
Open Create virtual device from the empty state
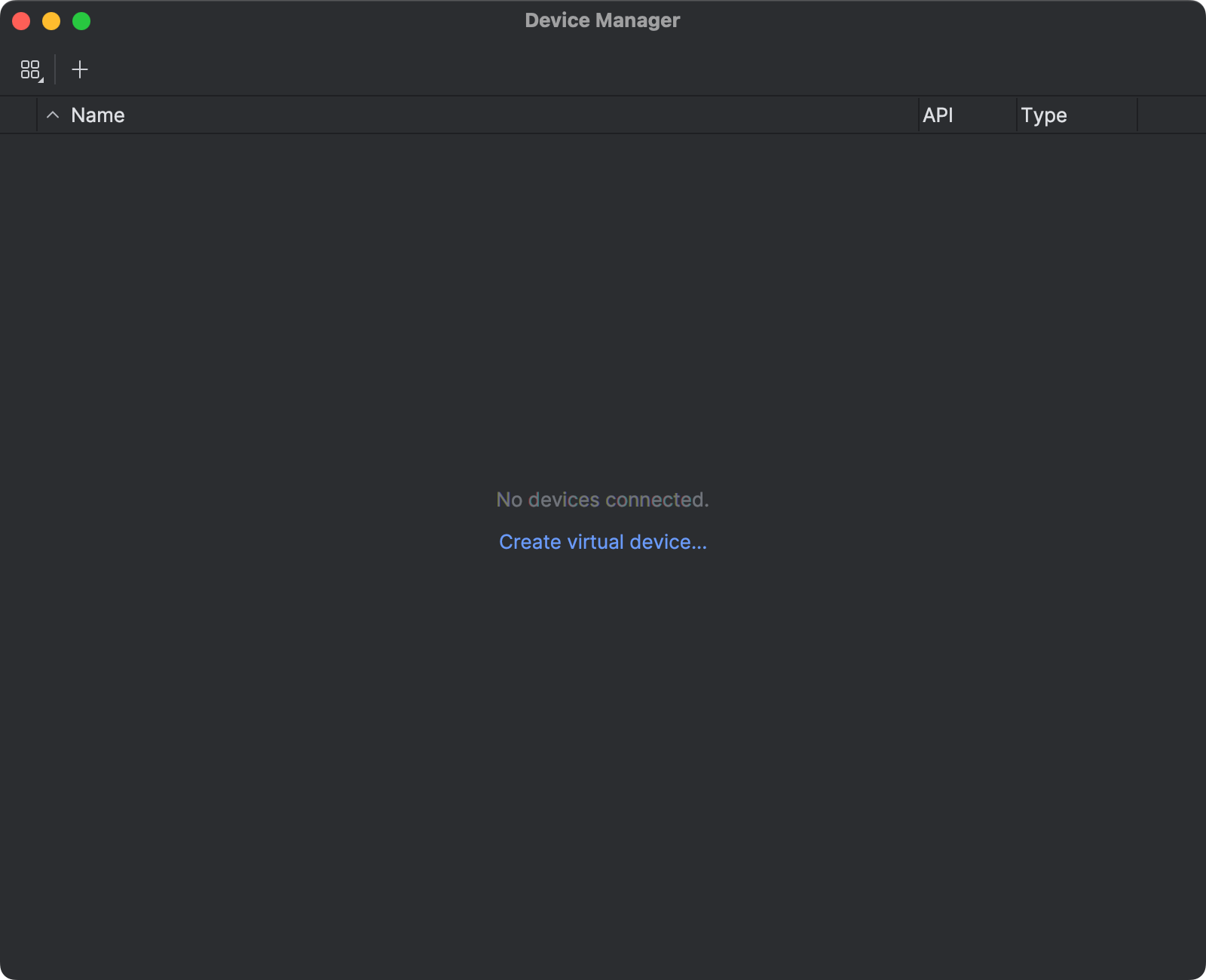click(x=602, y=541)
